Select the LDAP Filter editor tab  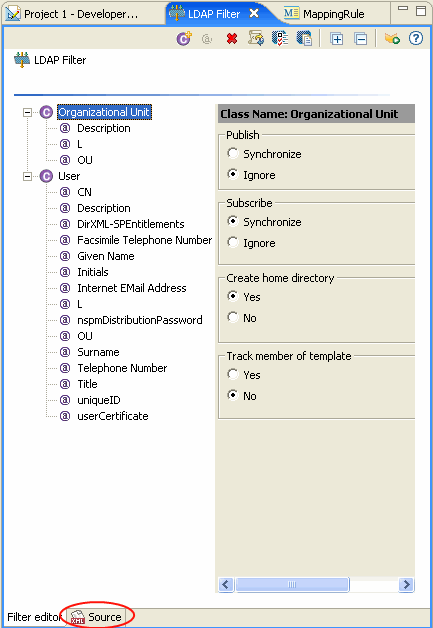click(214, 14)
